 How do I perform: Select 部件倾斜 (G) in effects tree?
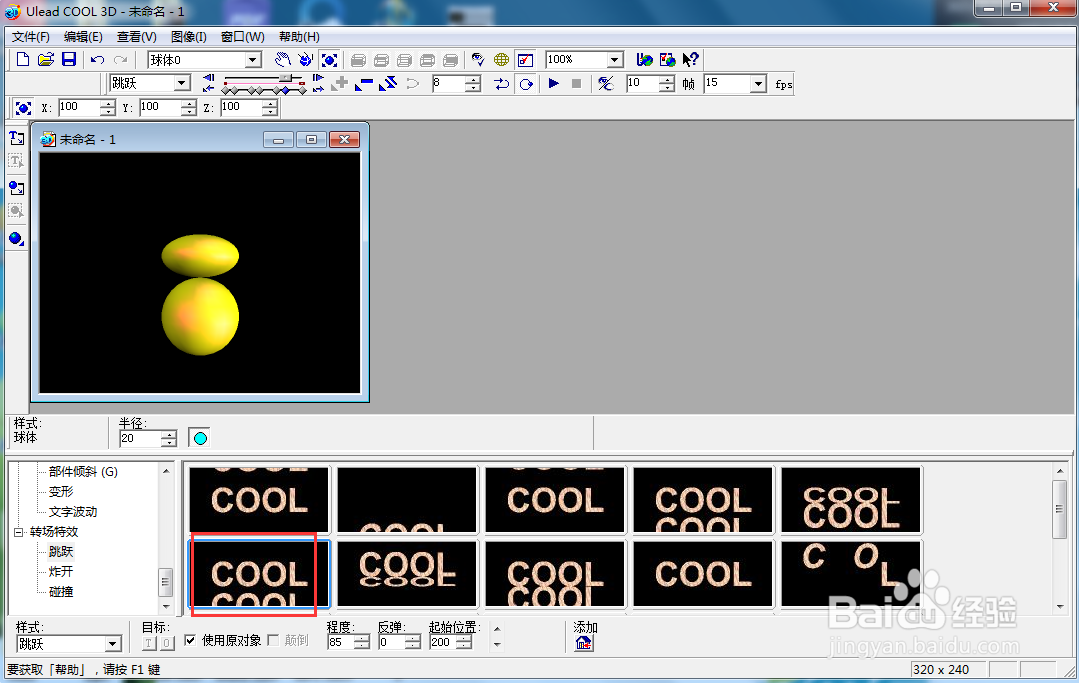click(83, 472)
